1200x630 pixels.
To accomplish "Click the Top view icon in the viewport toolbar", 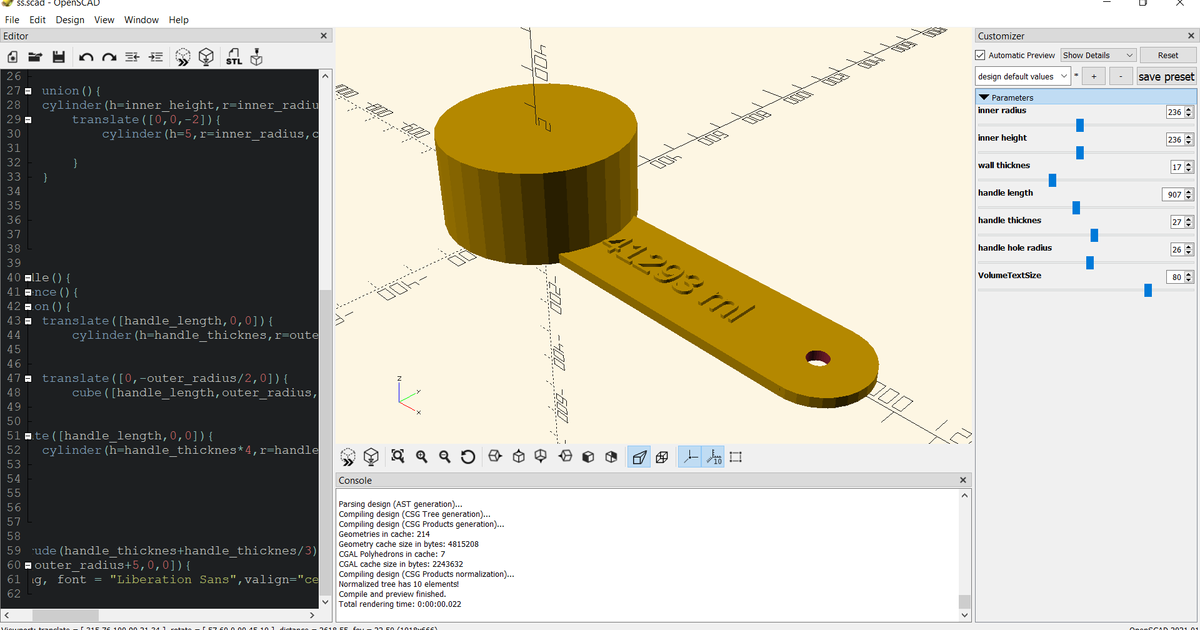I will 518,456.
